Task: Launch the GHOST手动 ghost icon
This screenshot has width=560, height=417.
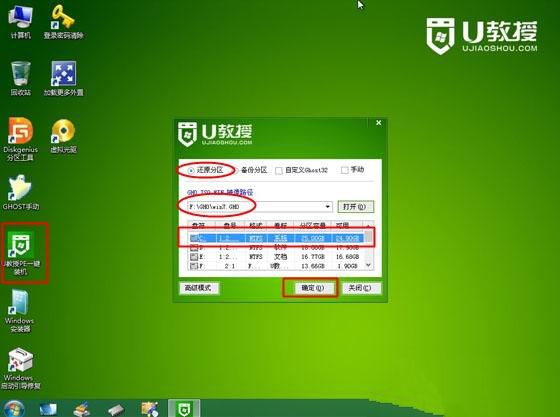Action: click(20, 192)
